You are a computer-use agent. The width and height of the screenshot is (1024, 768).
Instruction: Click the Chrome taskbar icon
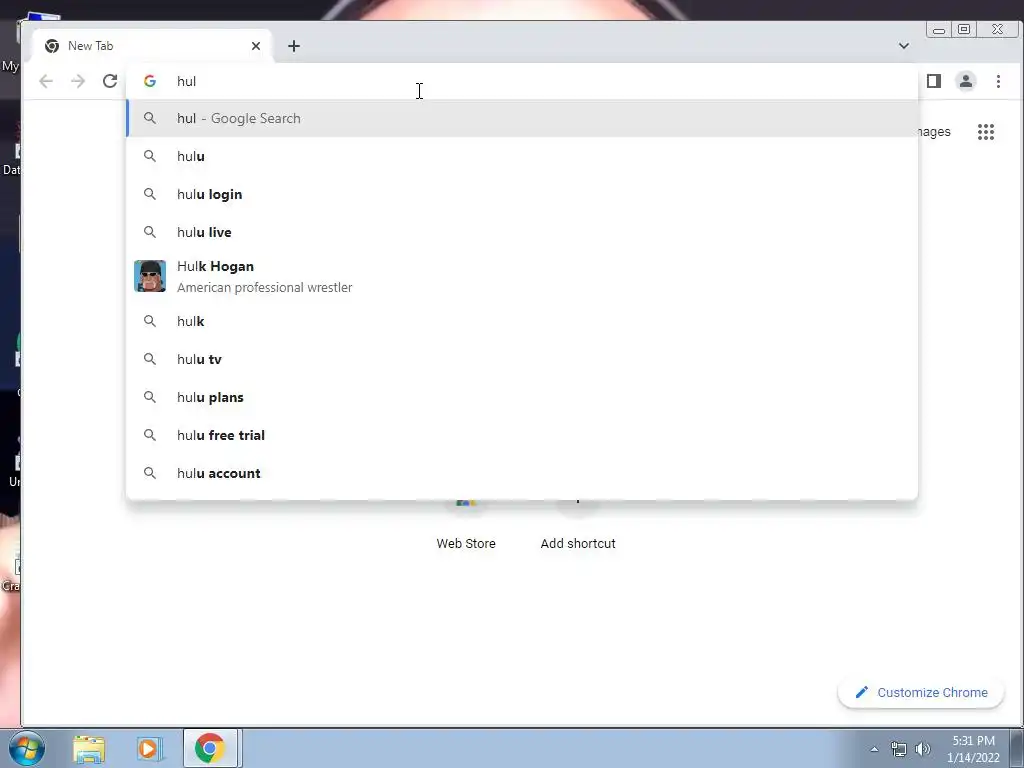(x=210, y=748)
